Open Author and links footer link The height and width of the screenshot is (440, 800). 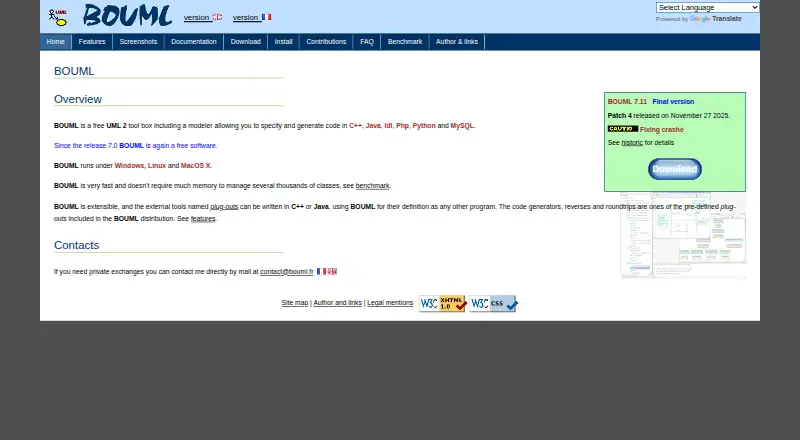click(337, 303)
